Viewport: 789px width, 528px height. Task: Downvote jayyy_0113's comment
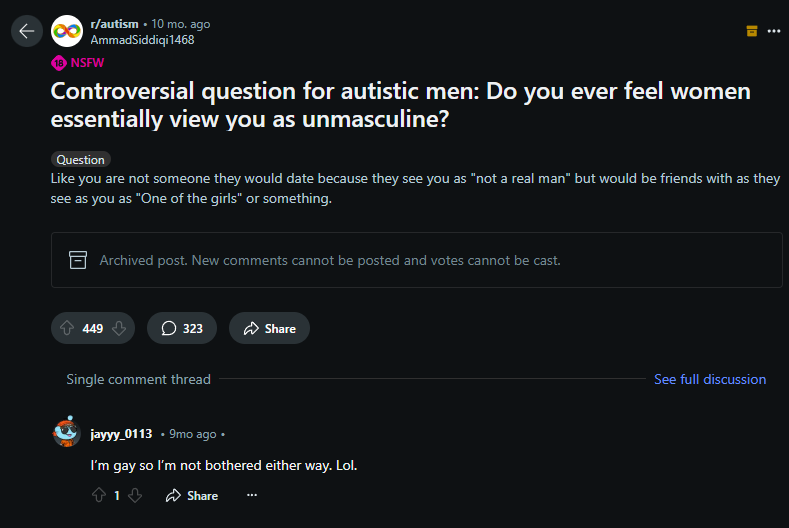[135, 495]
